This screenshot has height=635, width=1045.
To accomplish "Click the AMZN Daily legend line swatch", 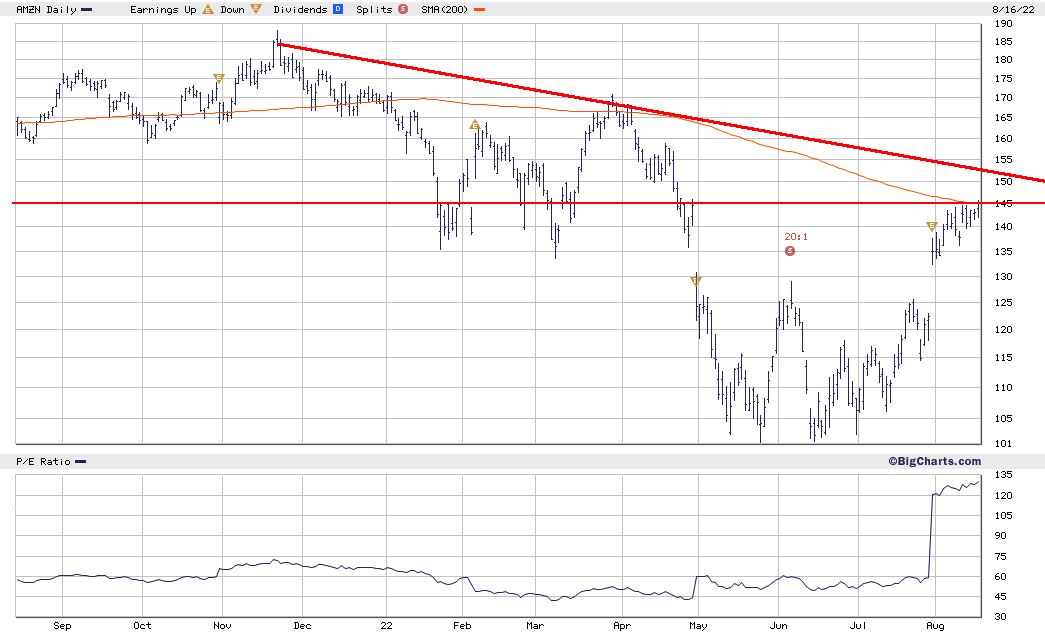I will tap(87, 10).
